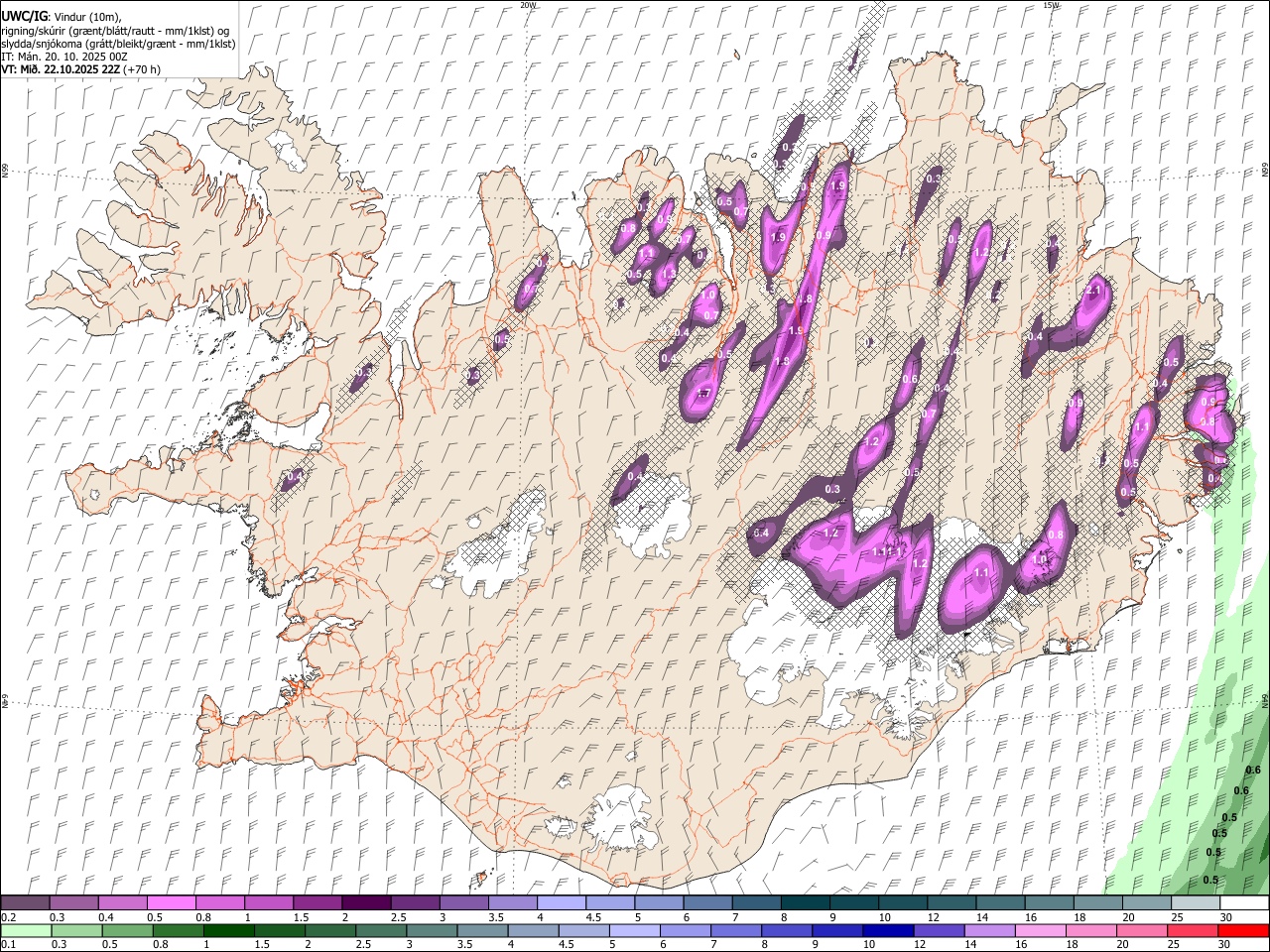
Task: Click the 'rigning/skúrir' legend description line
Action: (x=115, y=31)
